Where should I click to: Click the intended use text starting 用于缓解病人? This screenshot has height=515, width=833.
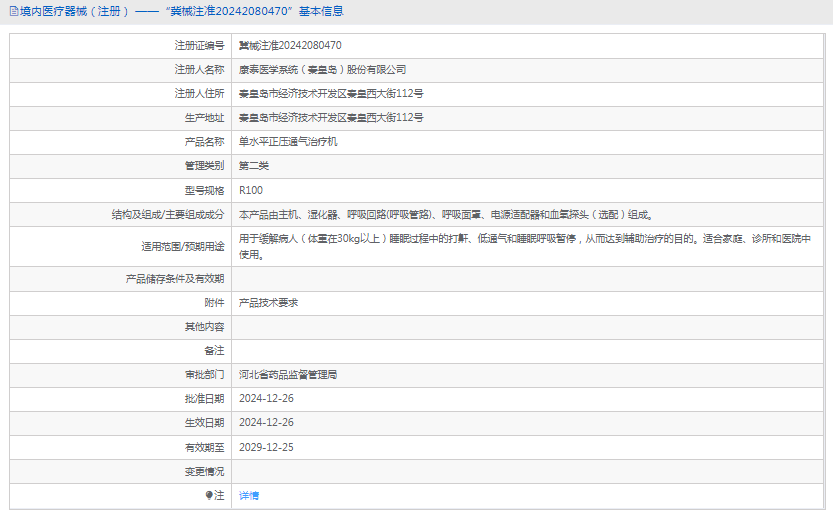coord(525,247)
